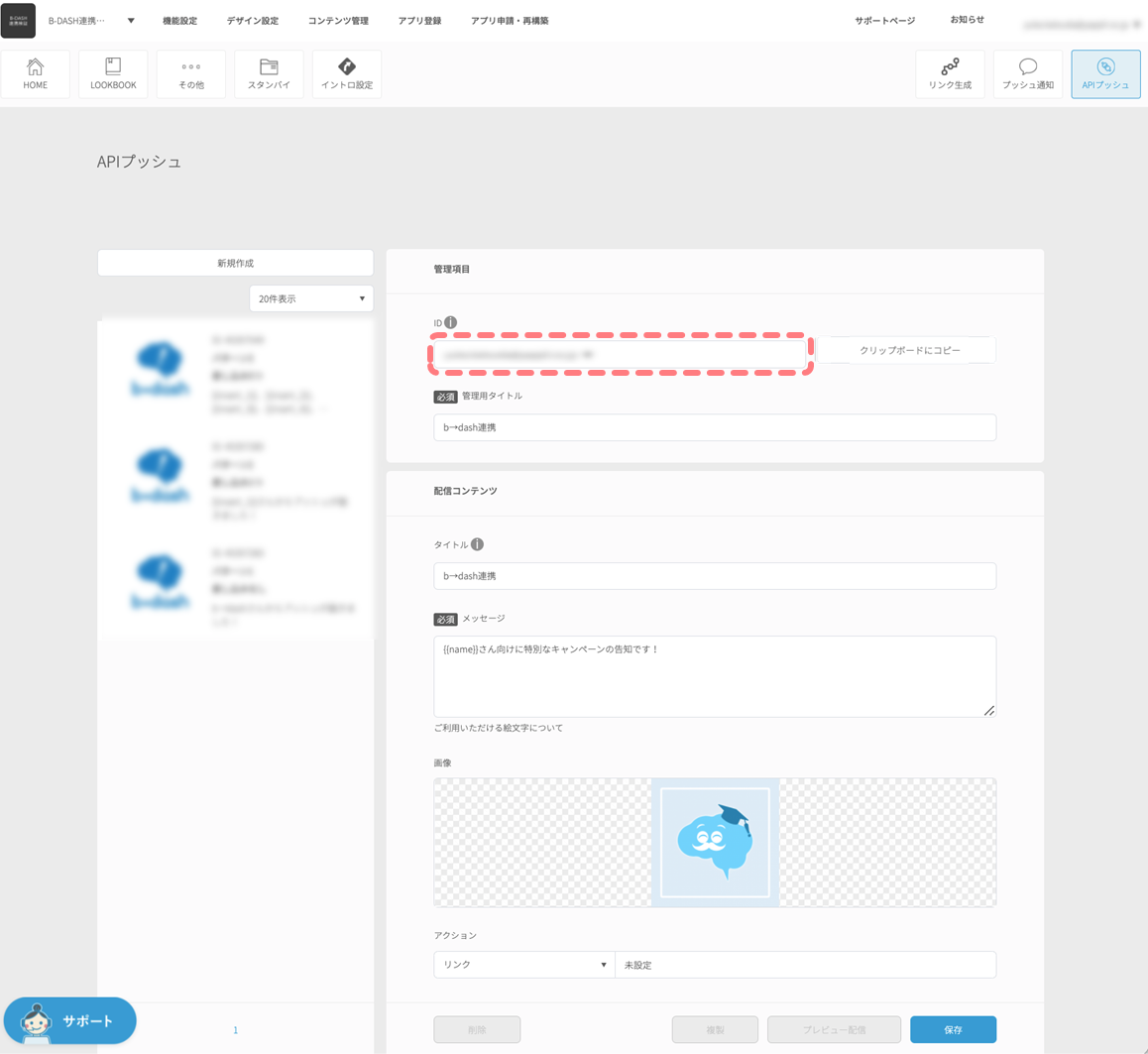Click the クリップボードにコピー button
Viewport: 1148px width, 1054px height.
pyautogui.click(x=909, y=350)
